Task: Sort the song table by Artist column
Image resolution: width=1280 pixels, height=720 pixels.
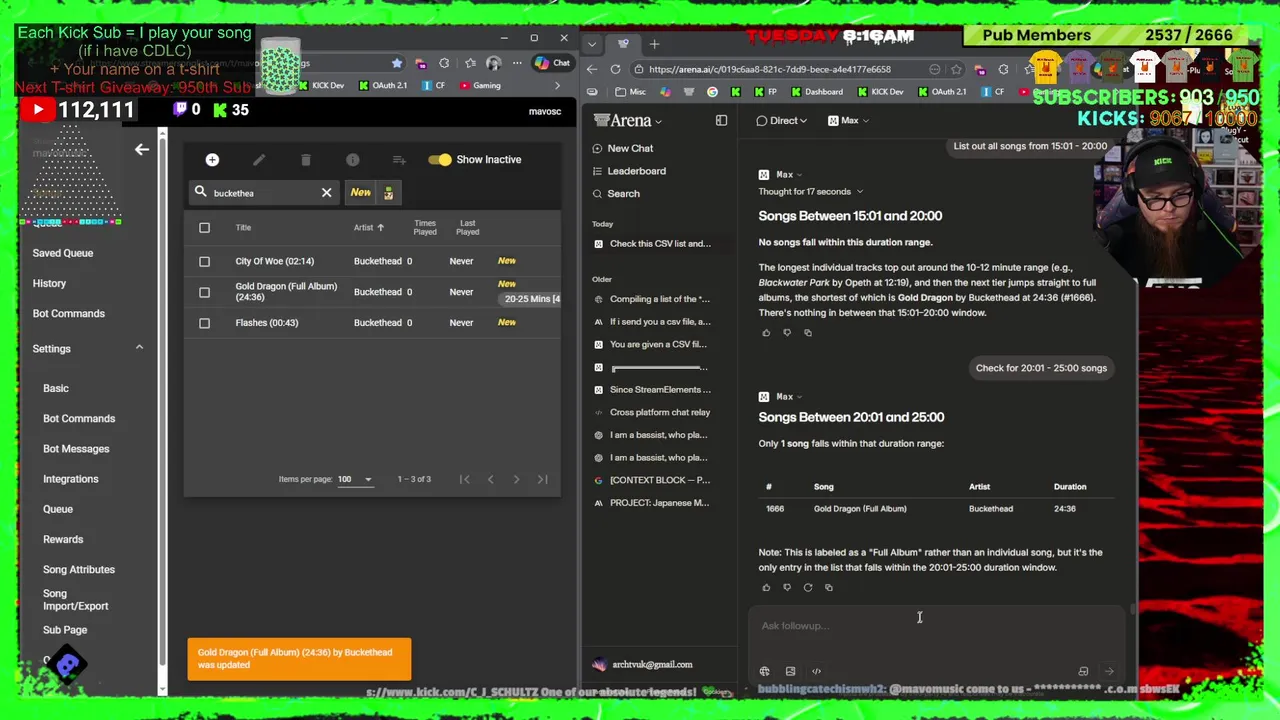Action: (x=368, y=227)
